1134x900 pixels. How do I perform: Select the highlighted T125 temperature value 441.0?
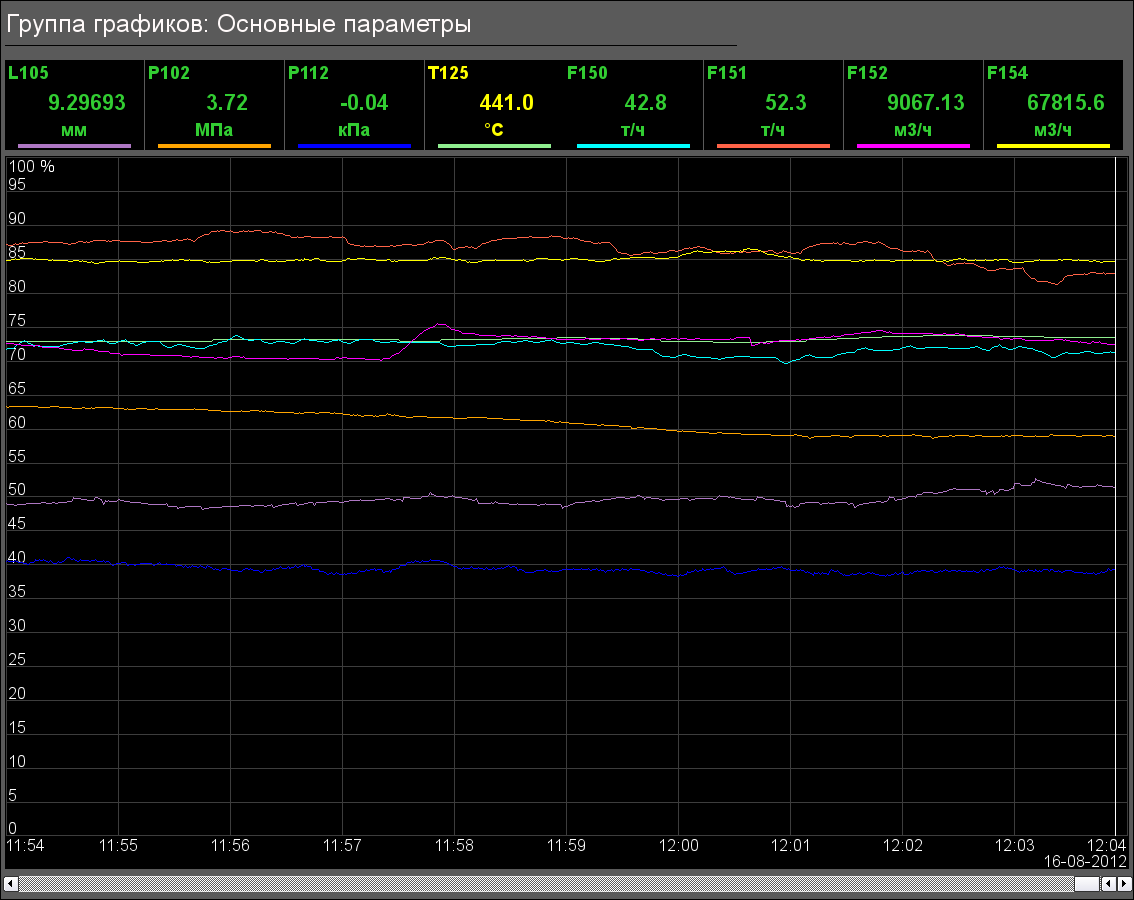point(506,103)
